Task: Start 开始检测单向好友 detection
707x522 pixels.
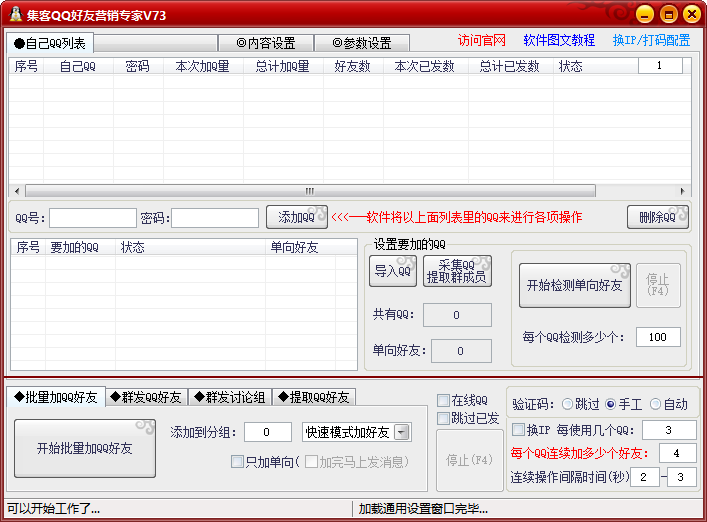Action: [574, 285]
